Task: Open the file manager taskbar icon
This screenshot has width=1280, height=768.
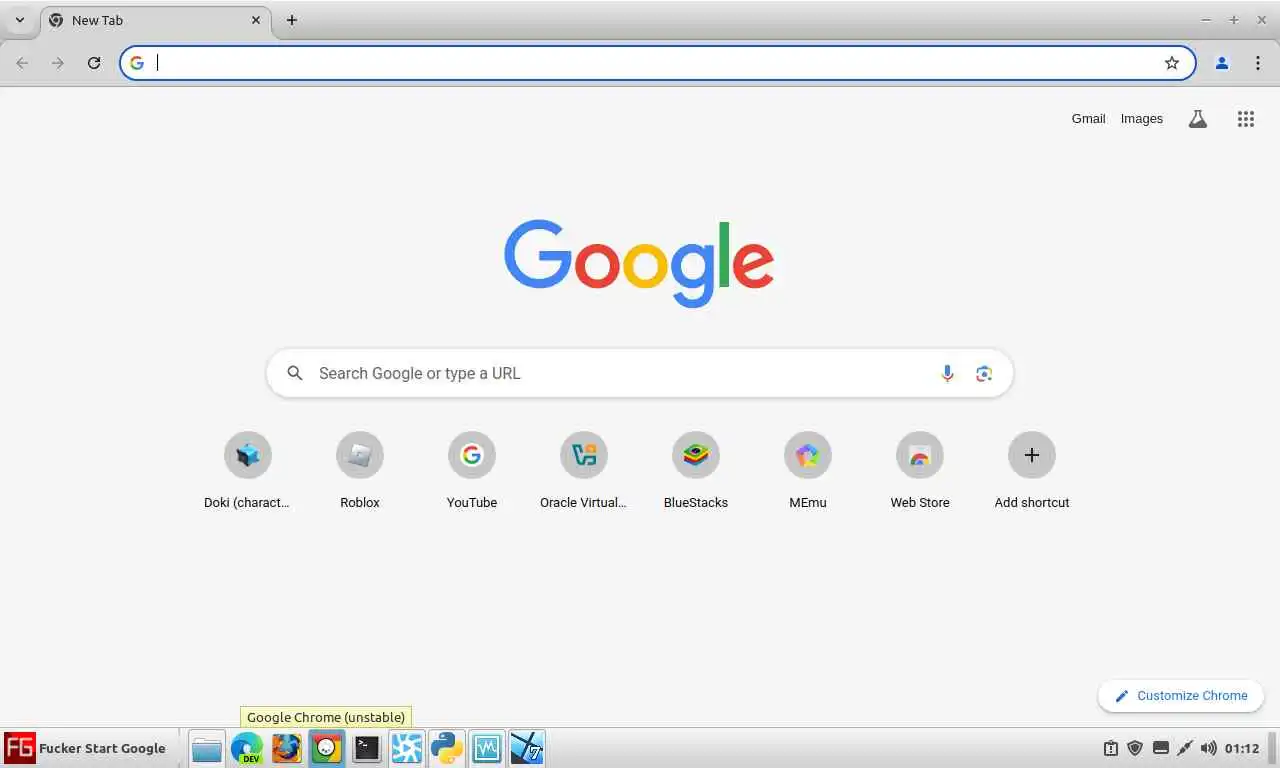Action: (207, 748)
